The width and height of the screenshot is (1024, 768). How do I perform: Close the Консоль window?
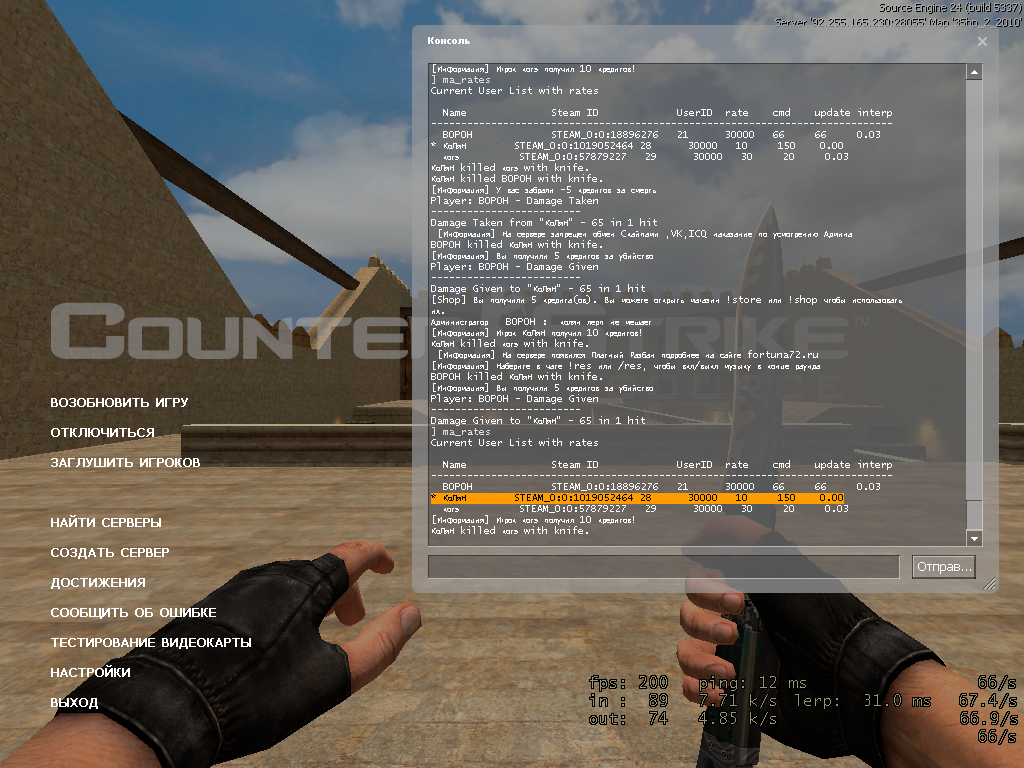982,42
